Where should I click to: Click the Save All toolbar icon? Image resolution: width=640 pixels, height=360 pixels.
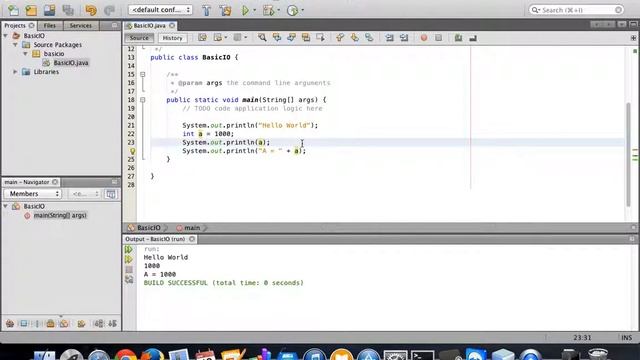pyautogui.click(x=68, y=10)
